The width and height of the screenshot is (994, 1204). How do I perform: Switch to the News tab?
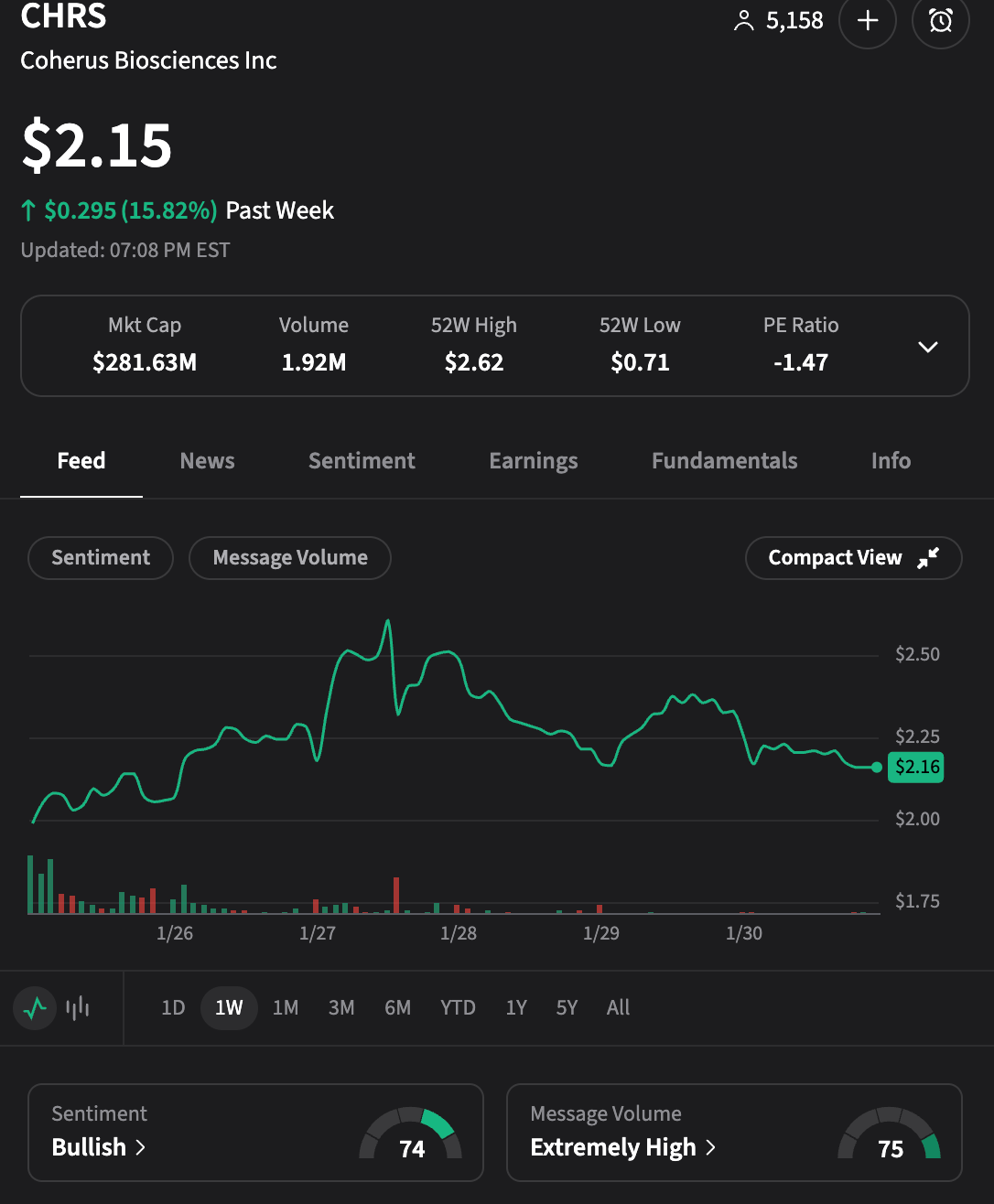click(207, 461)
